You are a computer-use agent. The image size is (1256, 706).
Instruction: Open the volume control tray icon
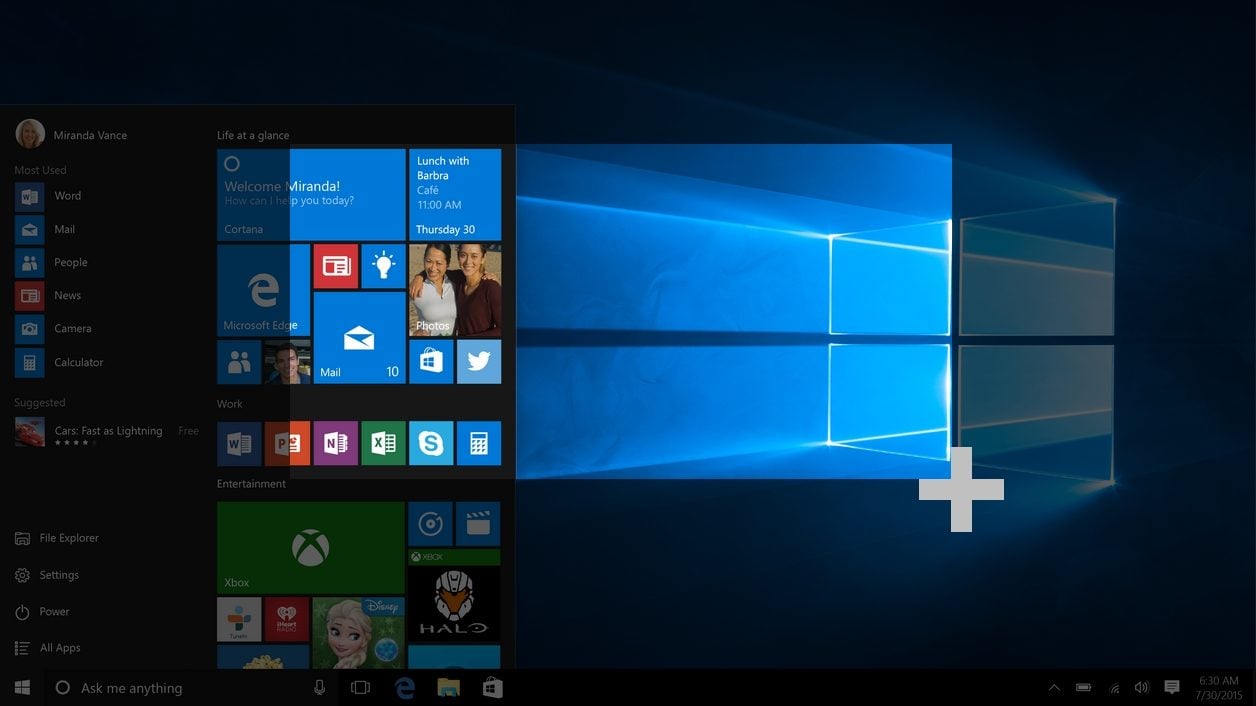pos(1141,688)
